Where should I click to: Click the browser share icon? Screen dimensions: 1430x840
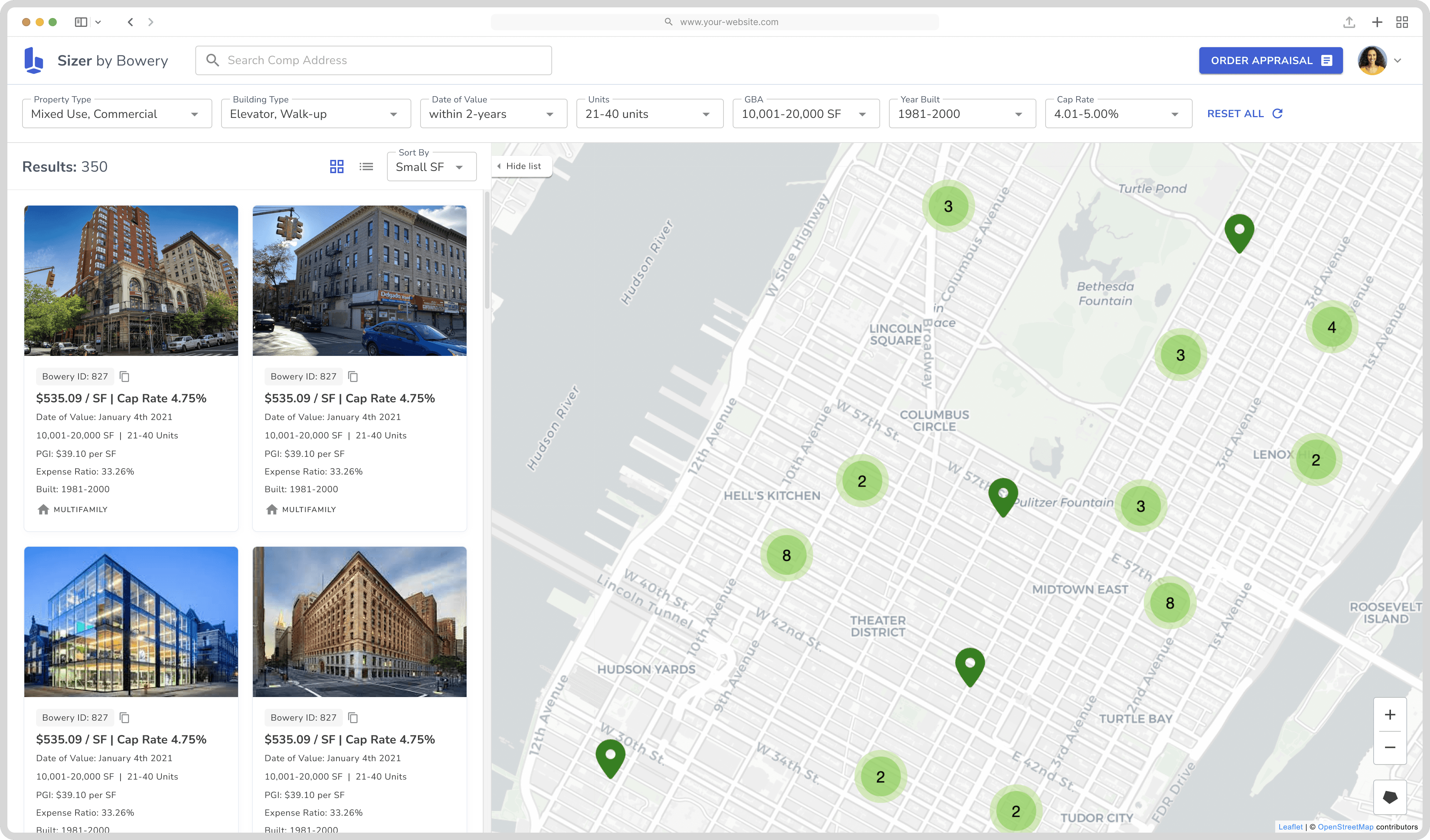click(1349, 22)
